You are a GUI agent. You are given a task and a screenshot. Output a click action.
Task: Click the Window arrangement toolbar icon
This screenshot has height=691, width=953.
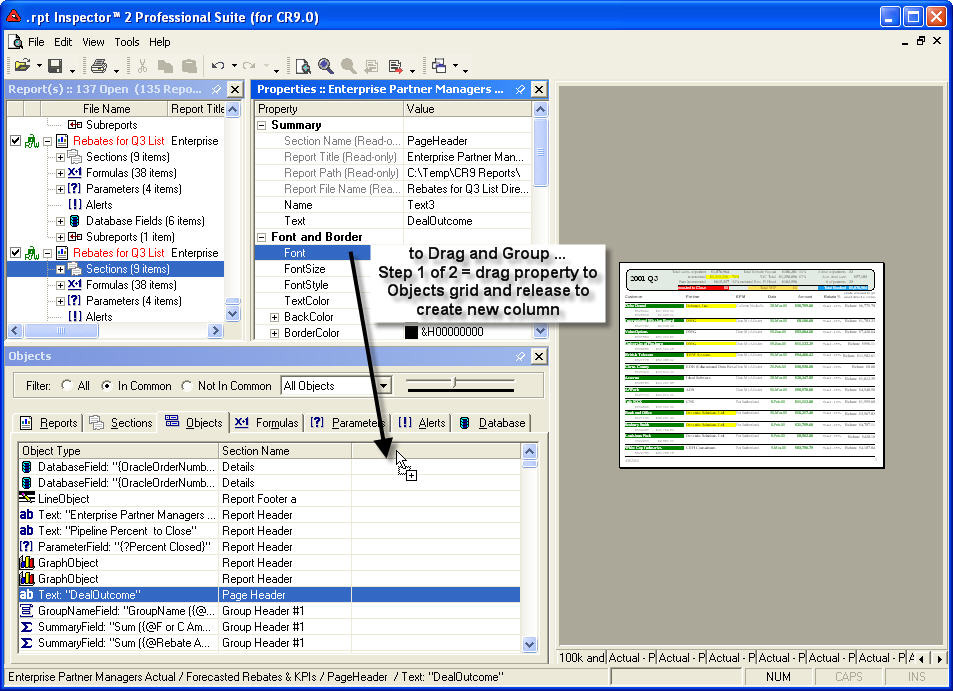click(439, 65)
